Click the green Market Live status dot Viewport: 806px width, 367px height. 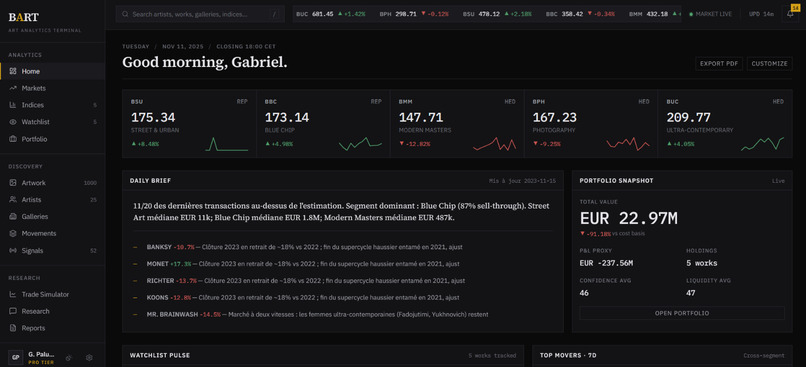690,14
